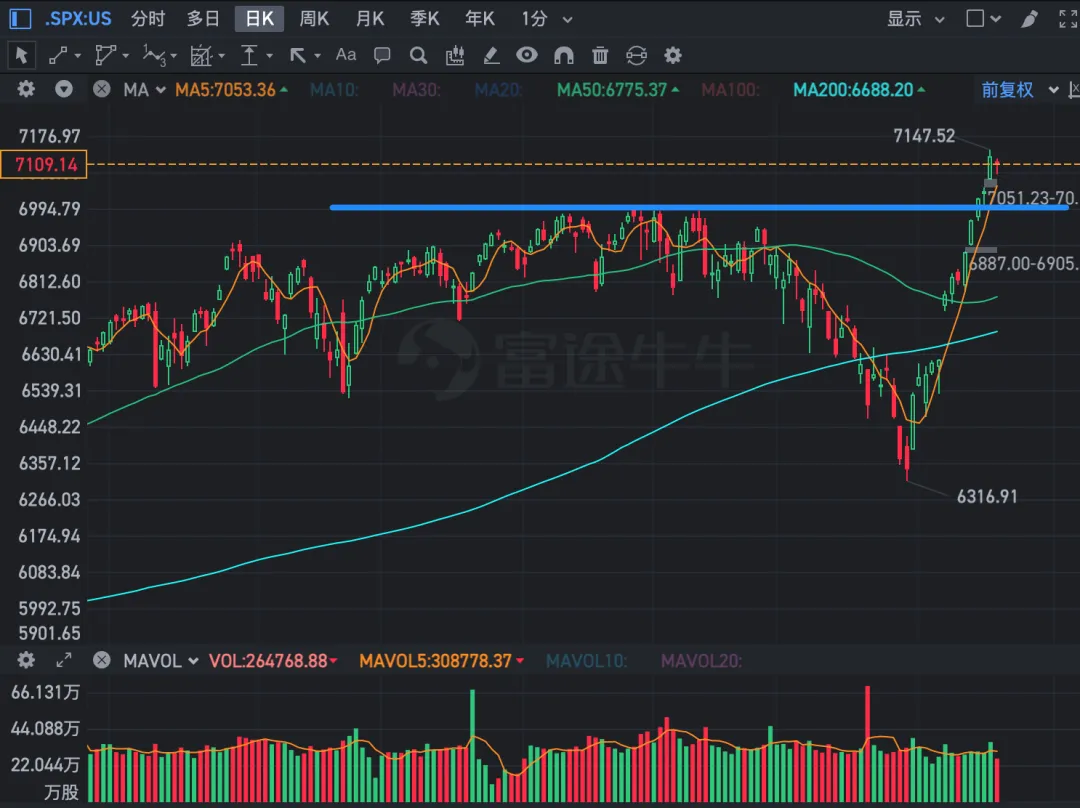Click the pen drawing mode icon
Viewport: 1080px width, 808px height.
tap(1029, 19)
